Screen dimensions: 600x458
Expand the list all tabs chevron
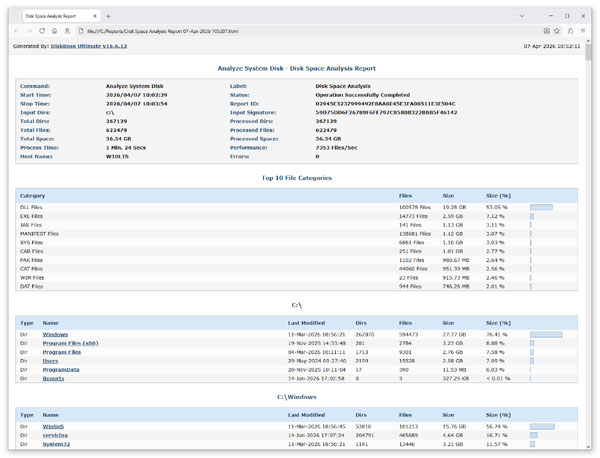tap(522, 16)
